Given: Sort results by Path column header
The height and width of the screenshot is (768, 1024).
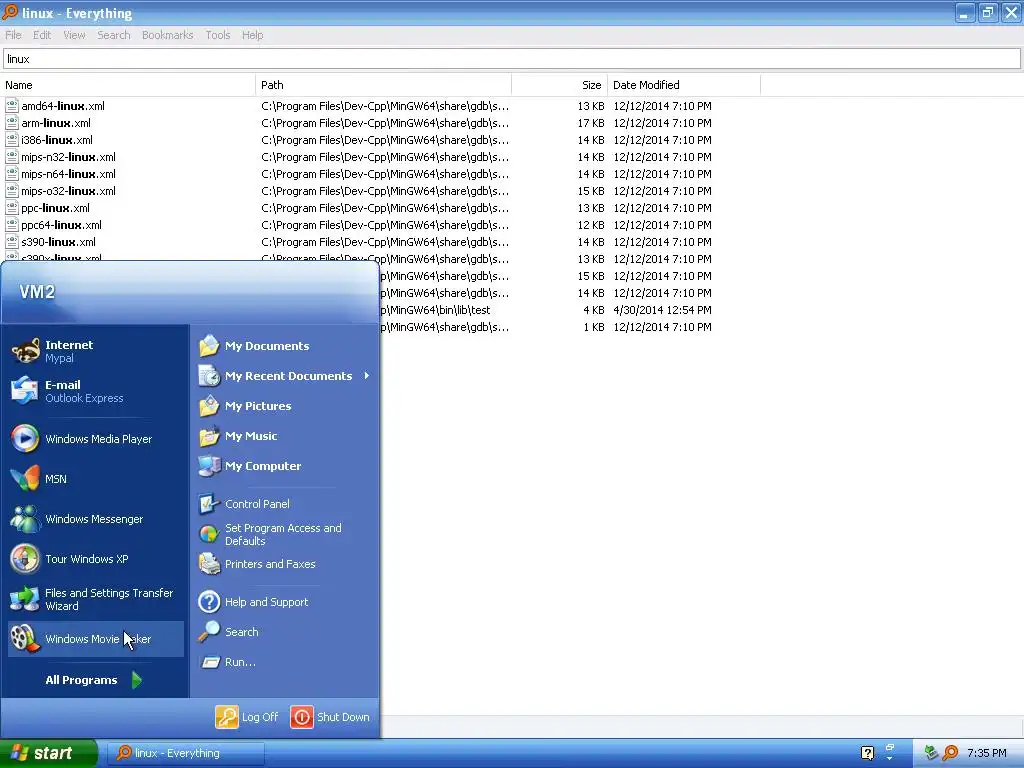Looking at the screenshot, I should pyautogui.click(x=383, y=85).
